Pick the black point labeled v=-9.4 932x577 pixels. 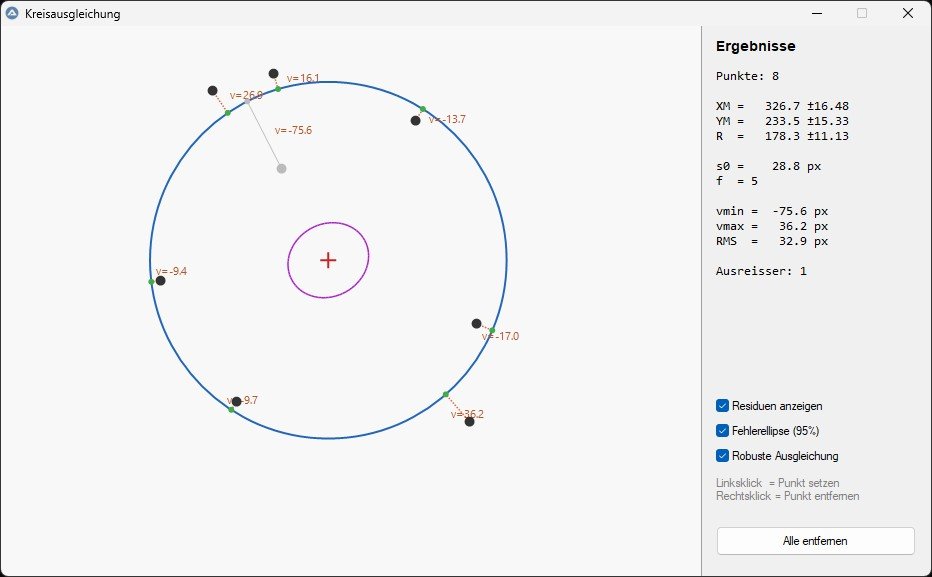point(160,281)
